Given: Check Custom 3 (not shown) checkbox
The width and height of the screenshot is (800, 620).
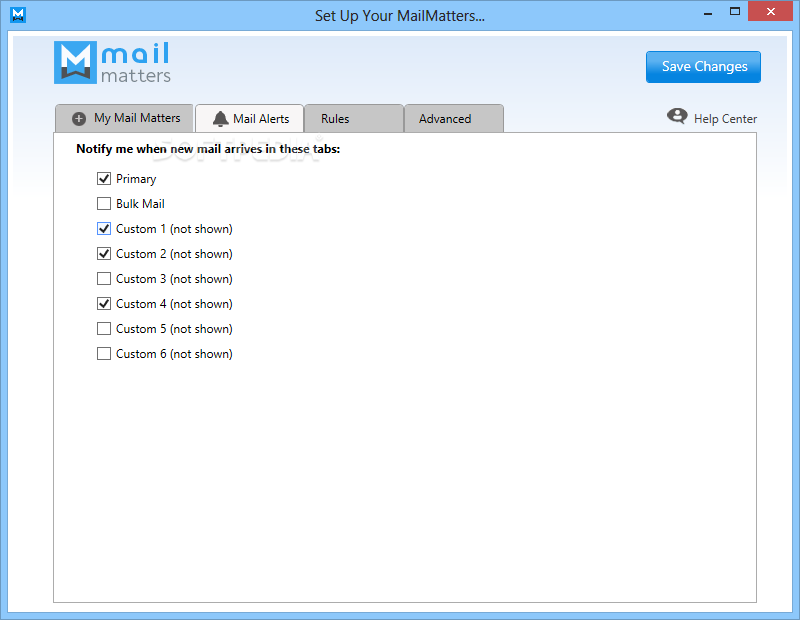Looking at the screenshot, I should click(104, 279).
